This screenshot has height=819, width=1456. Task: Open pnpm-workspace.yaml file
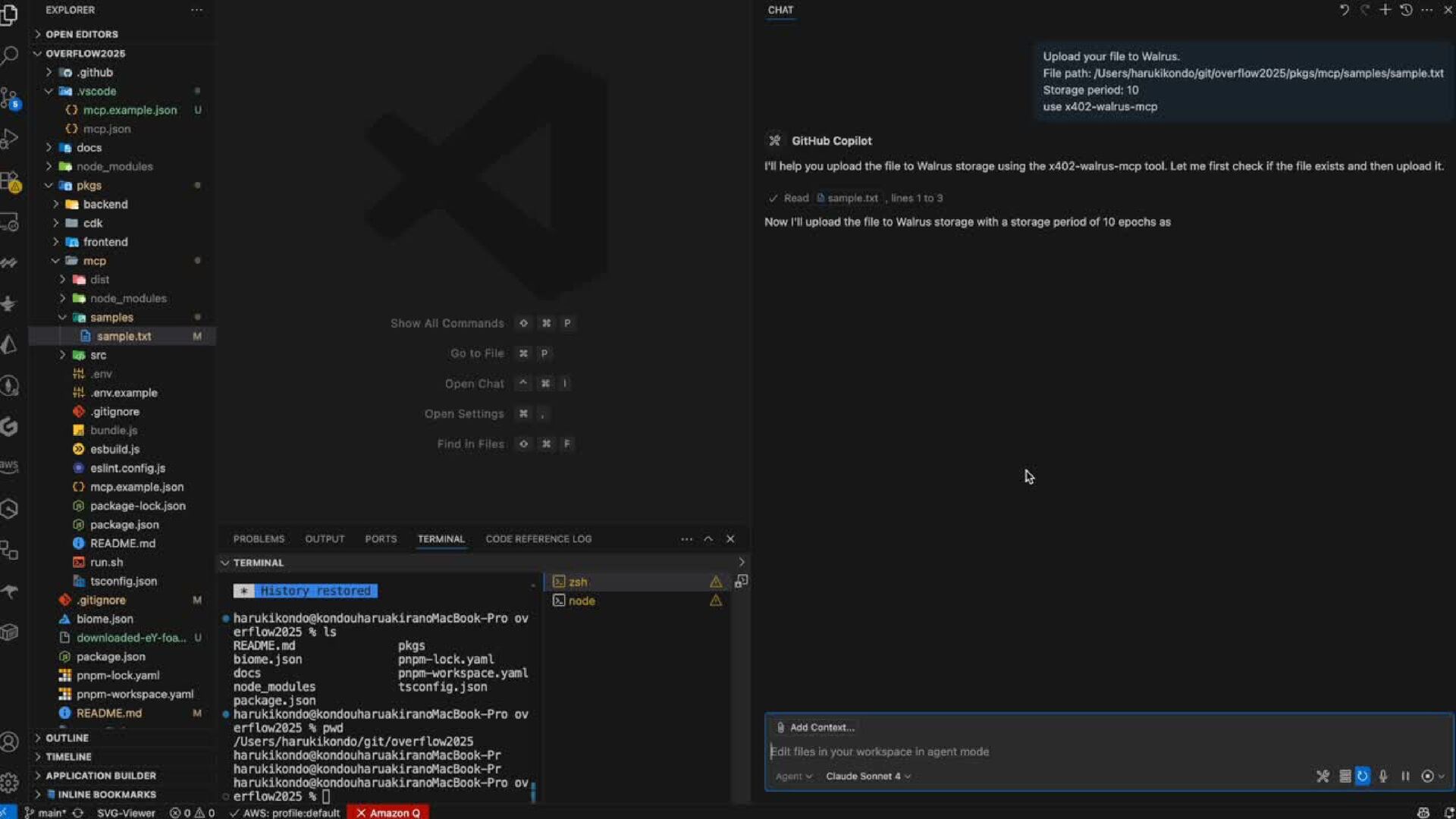pos(121,695)
